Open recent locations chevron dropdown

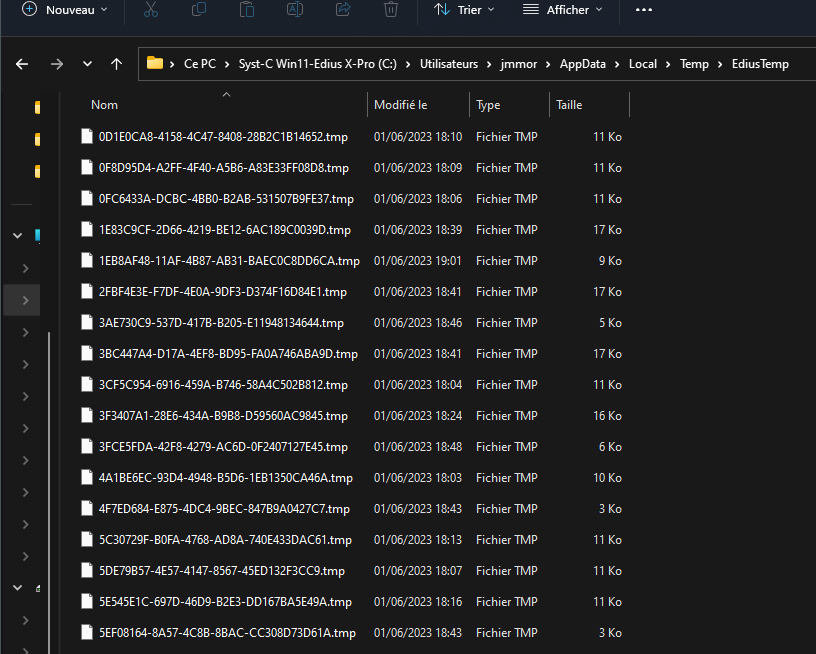pyautogui.click(x=87, y=64)
